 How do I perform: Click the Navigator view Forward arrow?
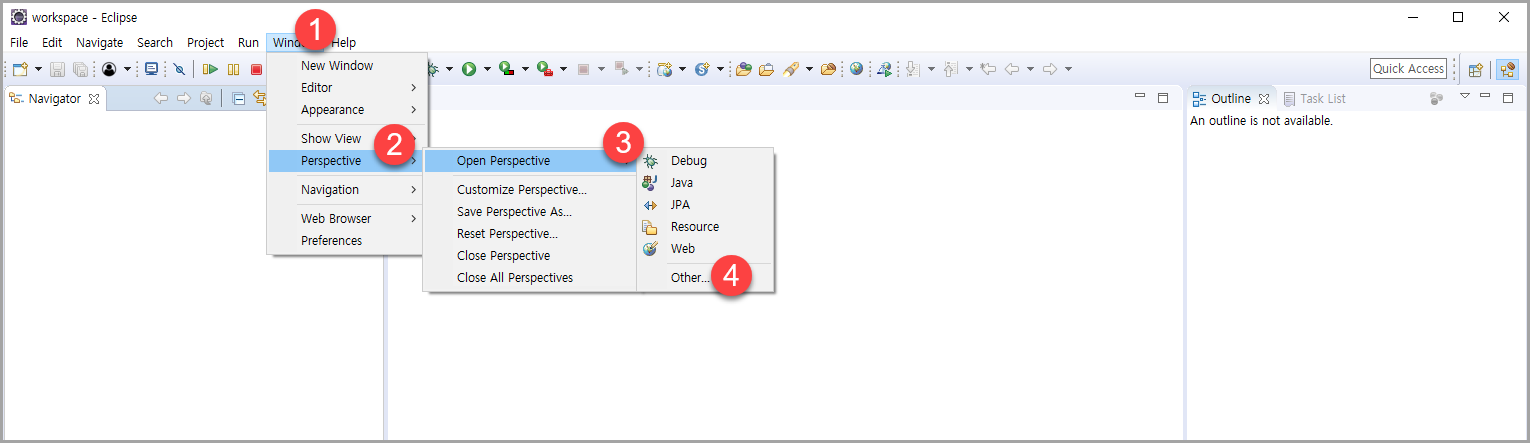(183, 98)
